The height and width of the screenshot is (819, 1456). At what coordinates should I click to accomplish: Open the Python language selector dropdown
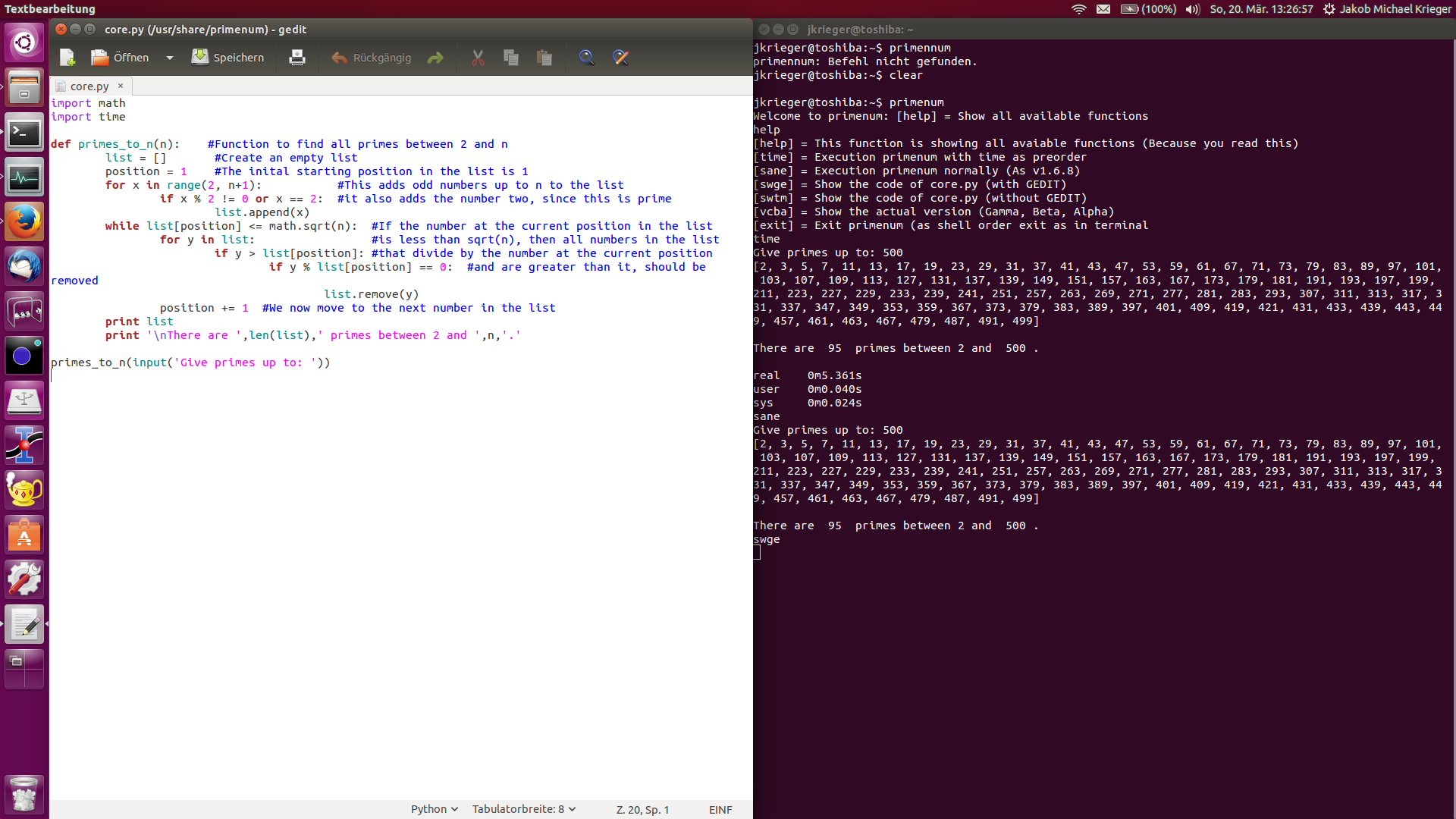tap(434, 809)
